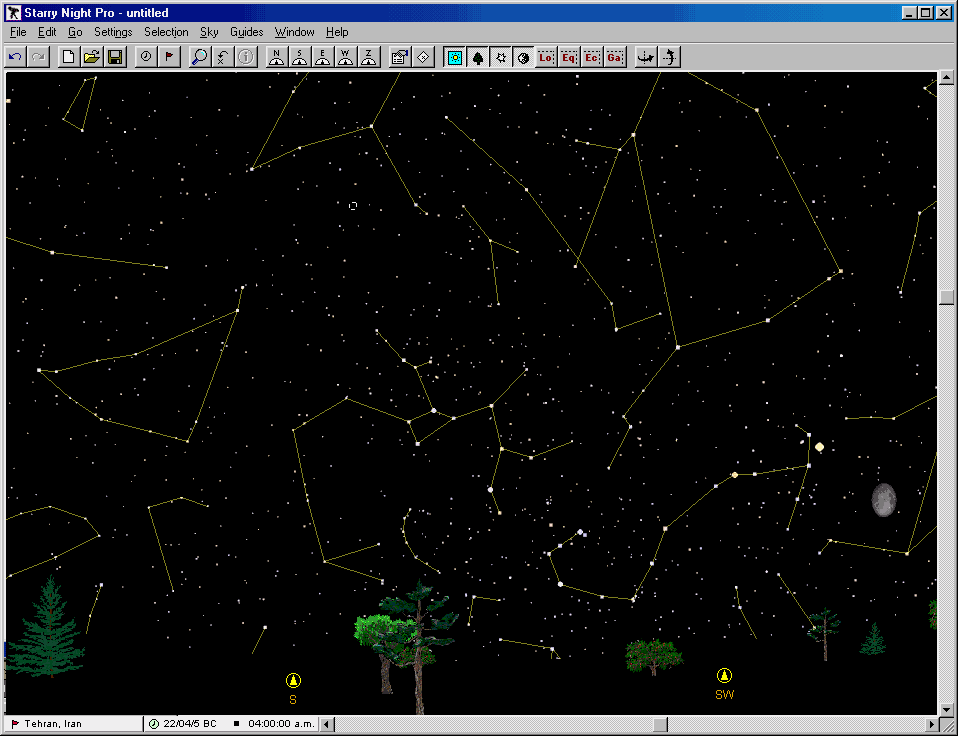Open the Help menu

[337, 32]
